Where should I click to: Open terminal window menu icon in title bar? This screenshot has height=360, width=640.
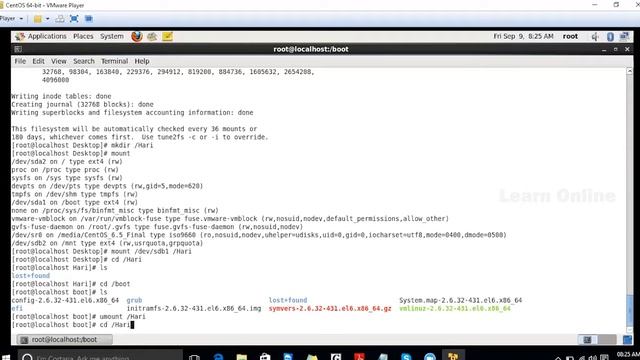point(18,49)
